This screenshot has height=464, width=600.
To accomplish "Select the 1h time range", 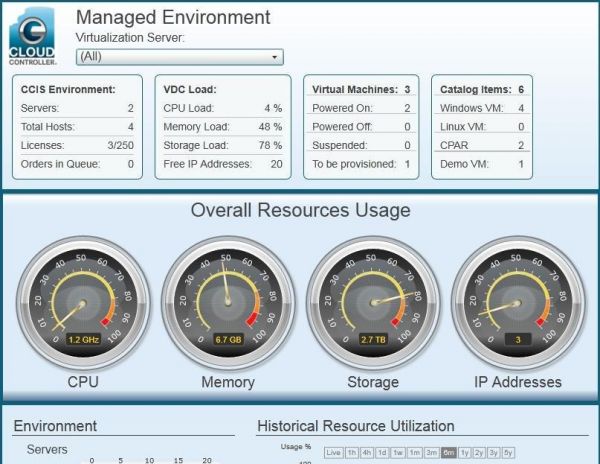I will 352,452.
